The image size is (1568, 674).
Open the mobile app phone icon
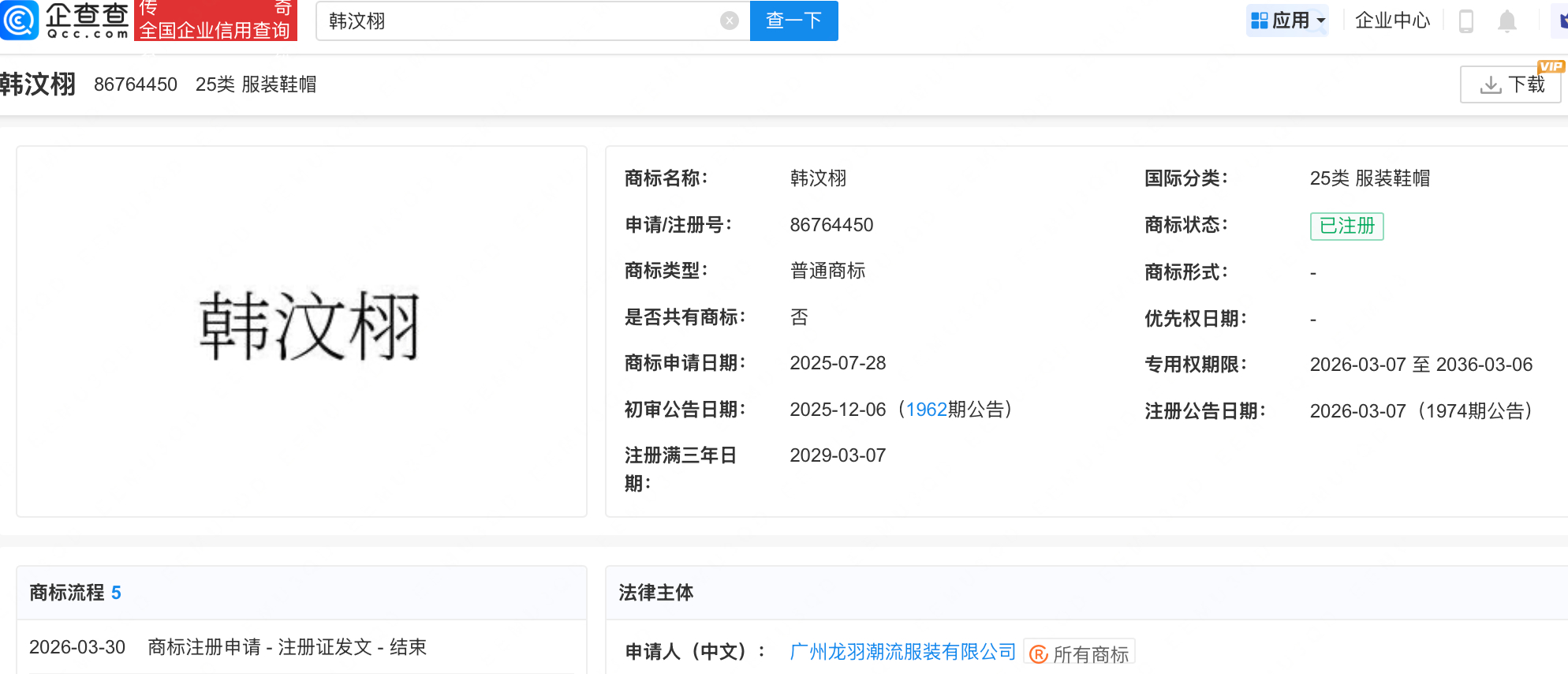point(1466,21)
